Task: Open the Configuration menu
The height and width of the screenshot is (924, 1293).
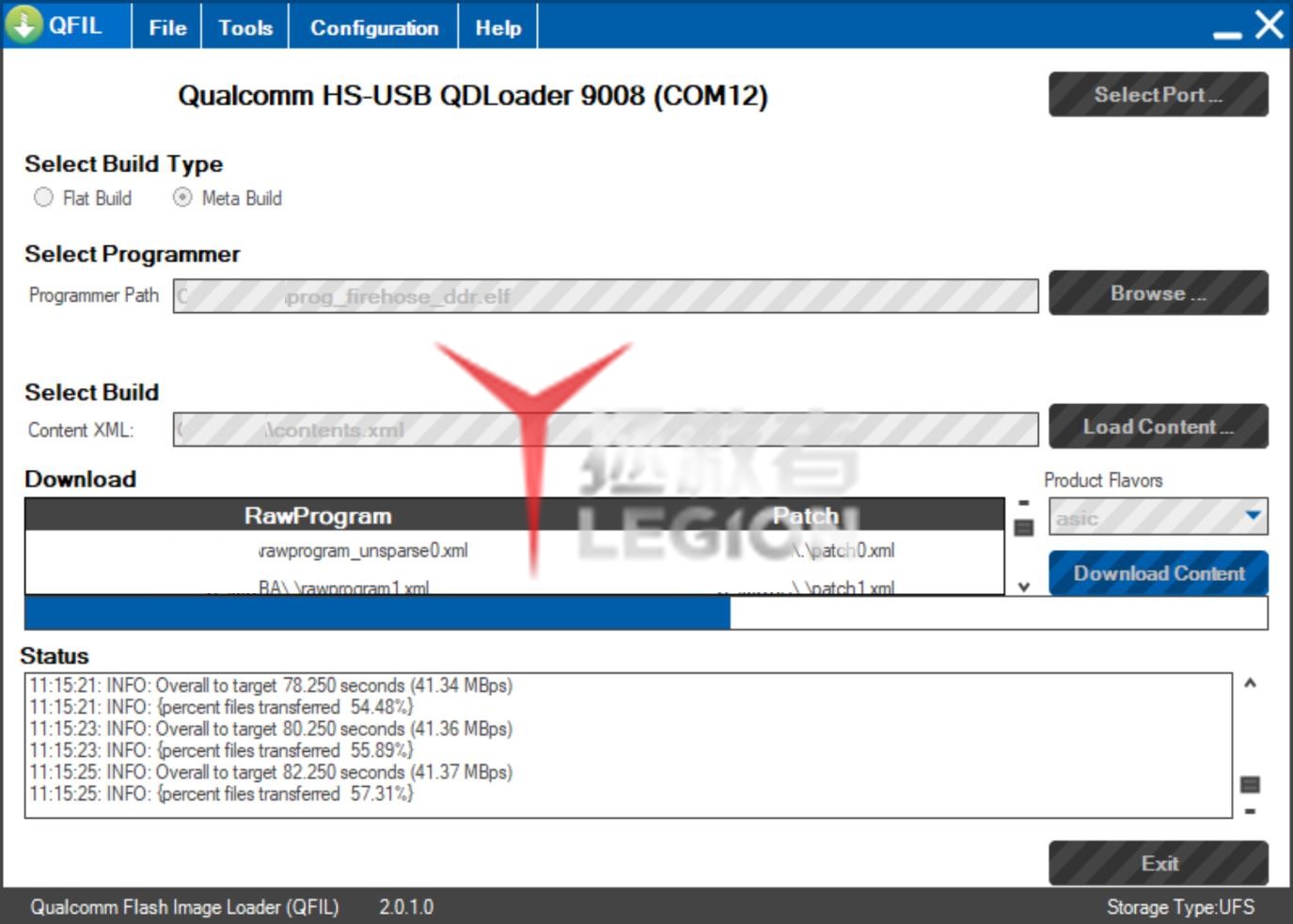Action: (x=374, y=28)
